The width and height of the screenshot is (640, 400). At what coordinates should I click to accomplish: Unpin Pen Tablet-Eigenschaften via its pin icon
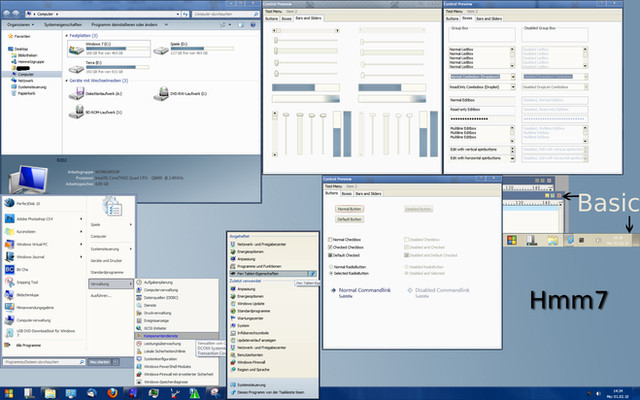[x=312, y=273]
